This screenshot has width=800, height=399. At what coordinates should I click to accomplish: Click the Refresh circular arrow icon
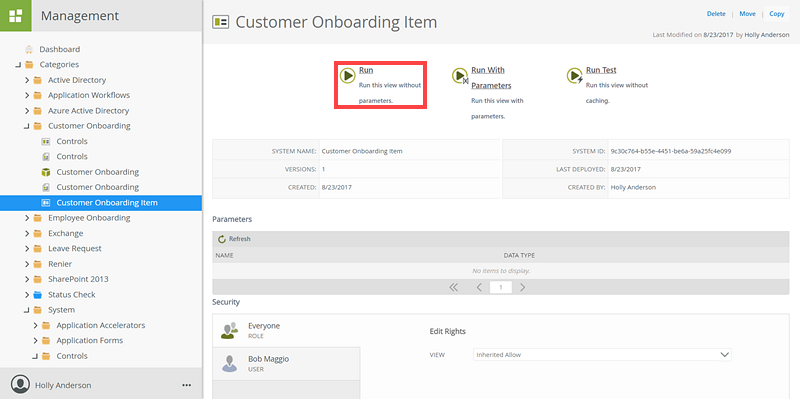click(x=222, y=239)
